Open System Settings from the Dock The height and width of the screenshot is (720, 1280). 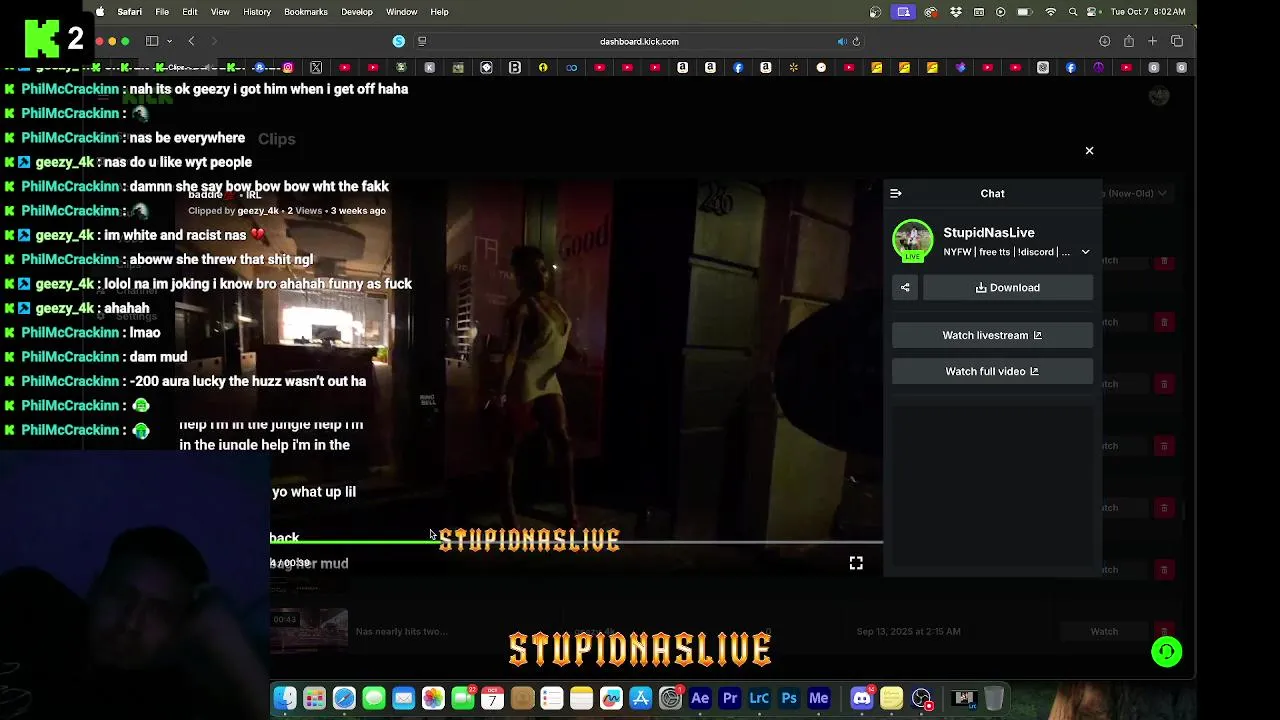(670, 698)
